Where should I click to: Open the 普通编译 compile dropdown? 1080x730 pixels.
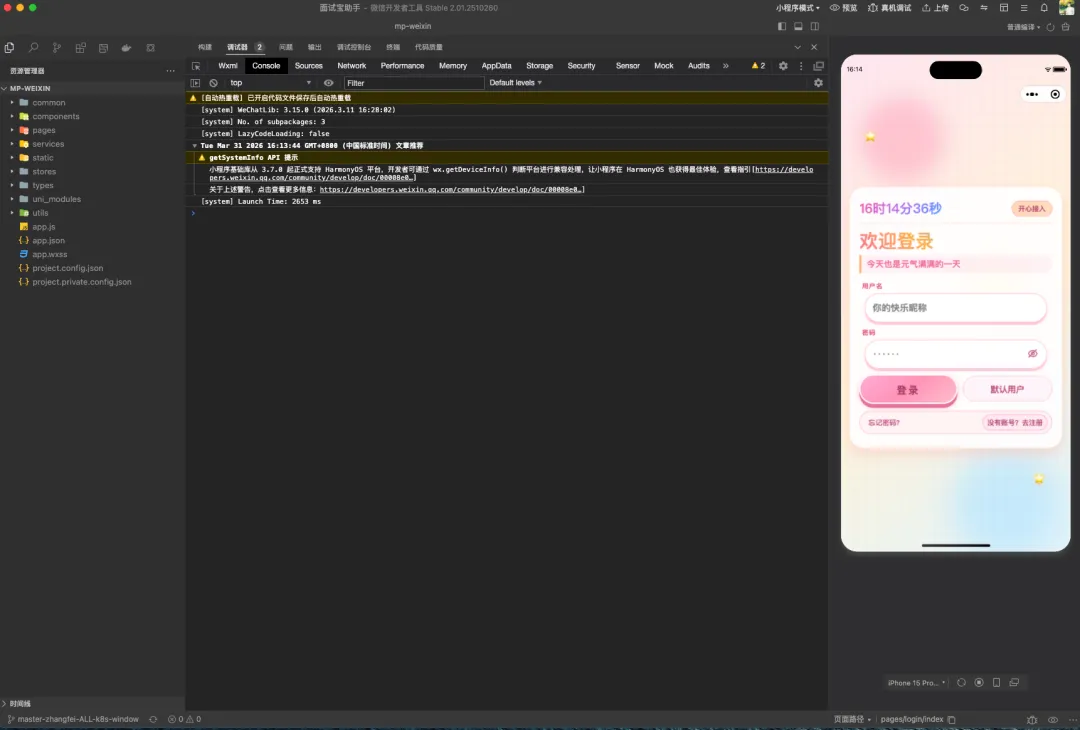tap(1024, 27)
